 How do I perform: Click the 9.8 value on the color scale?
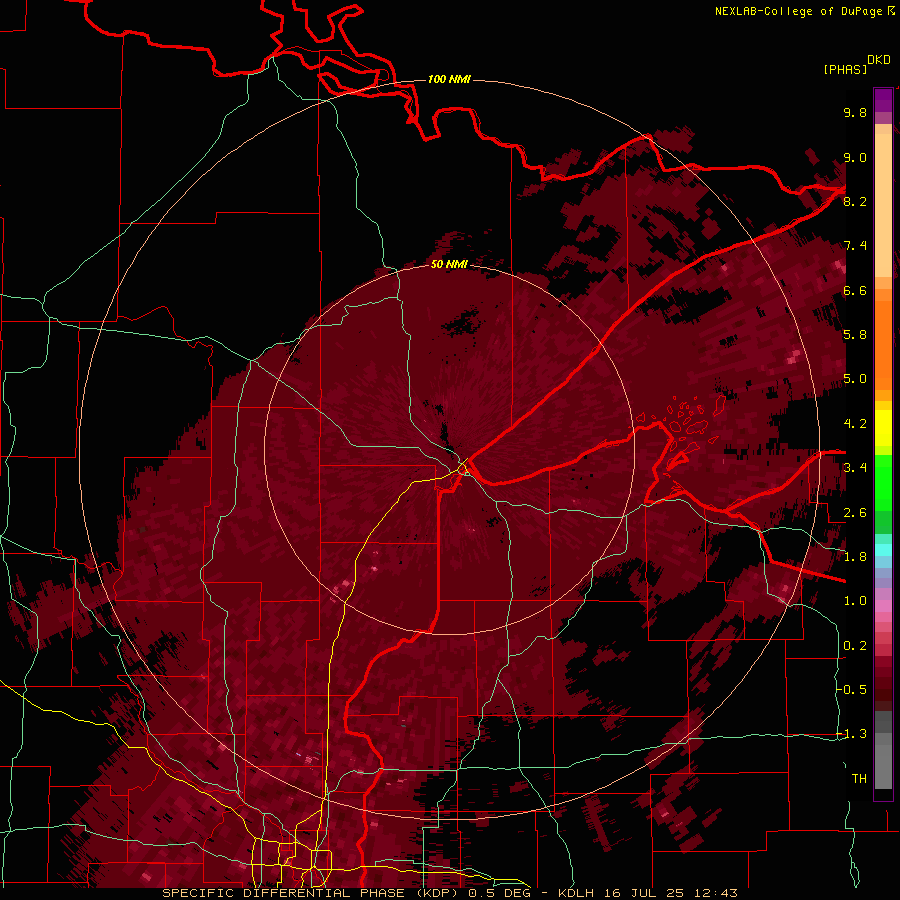click(x=855, y=112)
